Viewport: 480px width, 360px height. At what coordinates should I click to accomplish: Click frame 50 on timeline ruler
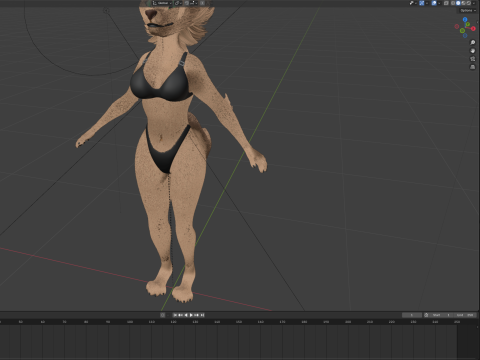tap(21, 322)
